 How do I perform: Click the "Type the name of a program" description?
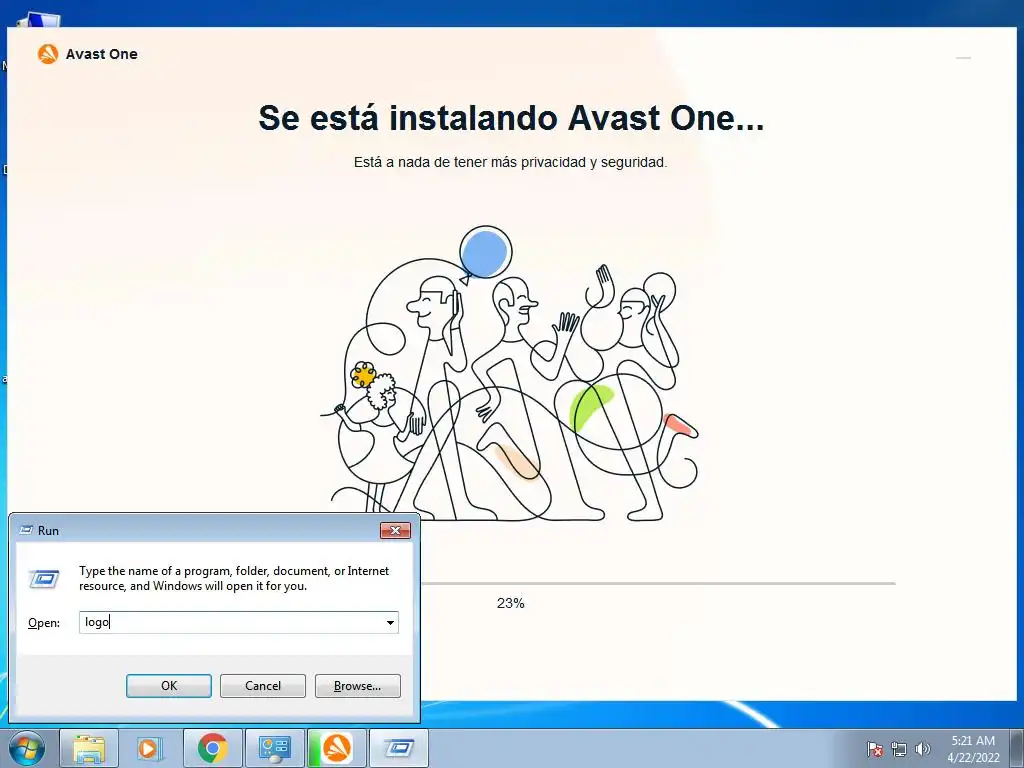(x=234, y=578)
